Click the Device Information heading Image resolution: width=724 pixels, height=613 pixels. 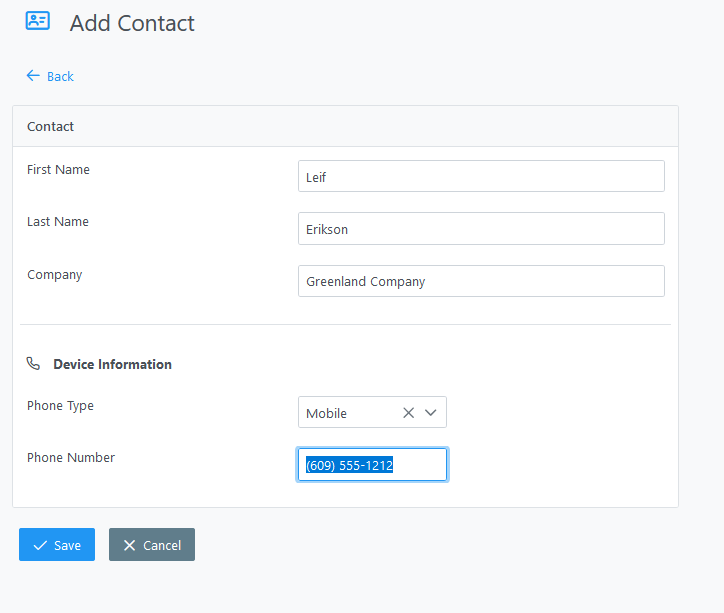112,364
